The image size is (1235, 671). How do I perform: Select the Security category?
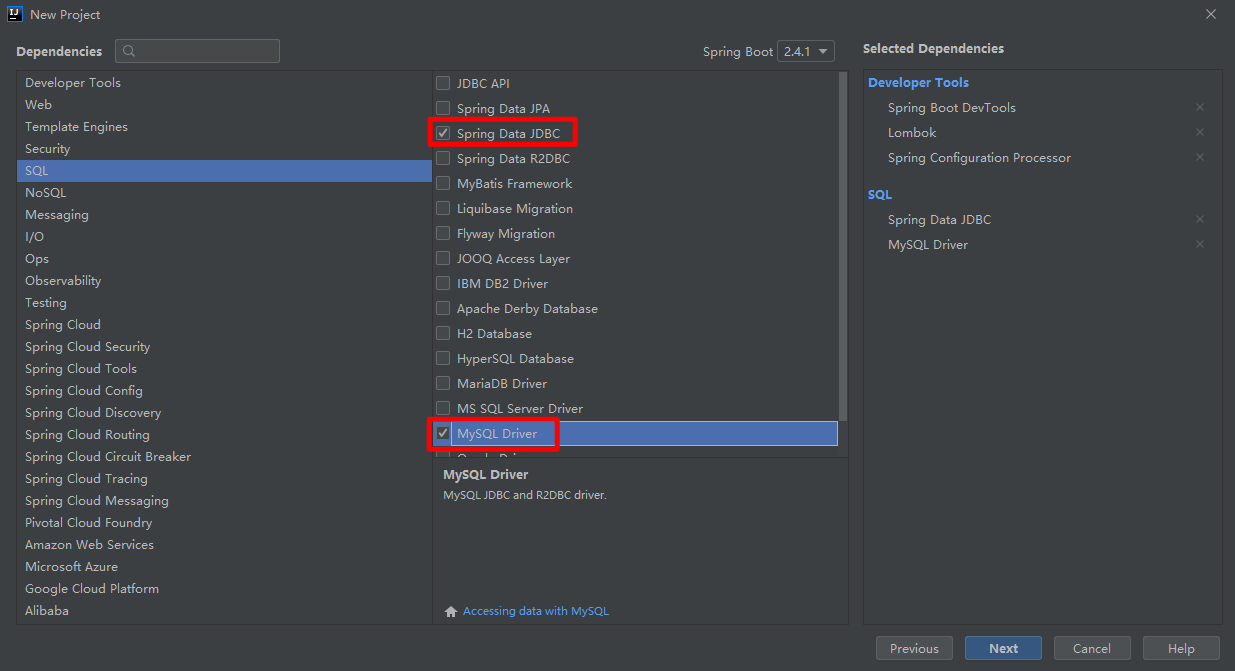(224, 148)
